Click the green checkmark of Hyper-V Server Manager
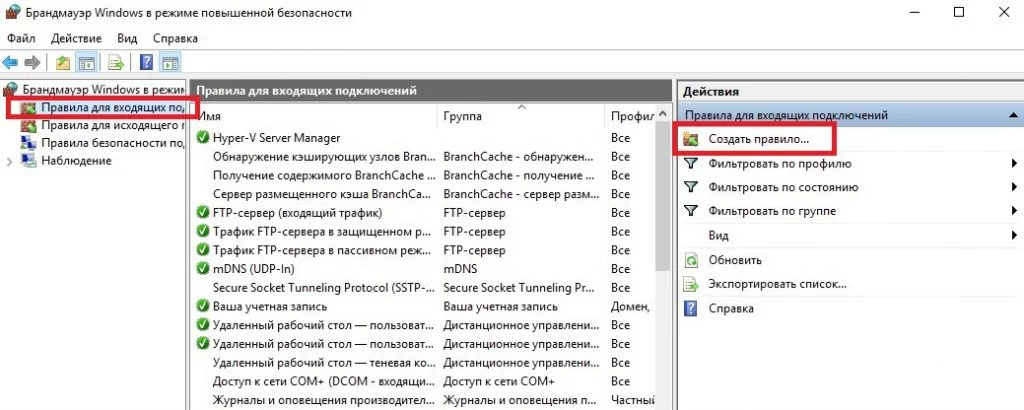 coord(203,138)
